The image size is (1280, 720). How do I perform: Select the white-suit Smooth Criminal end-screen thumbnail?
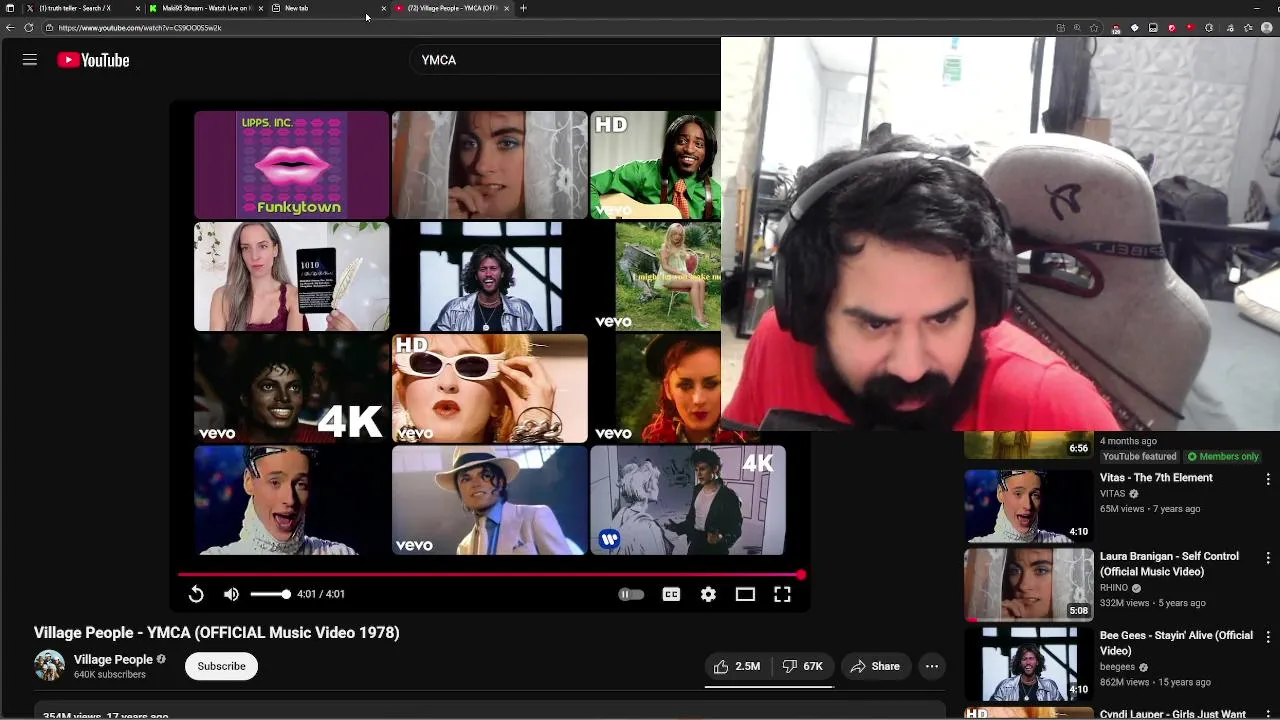point(490,500)
